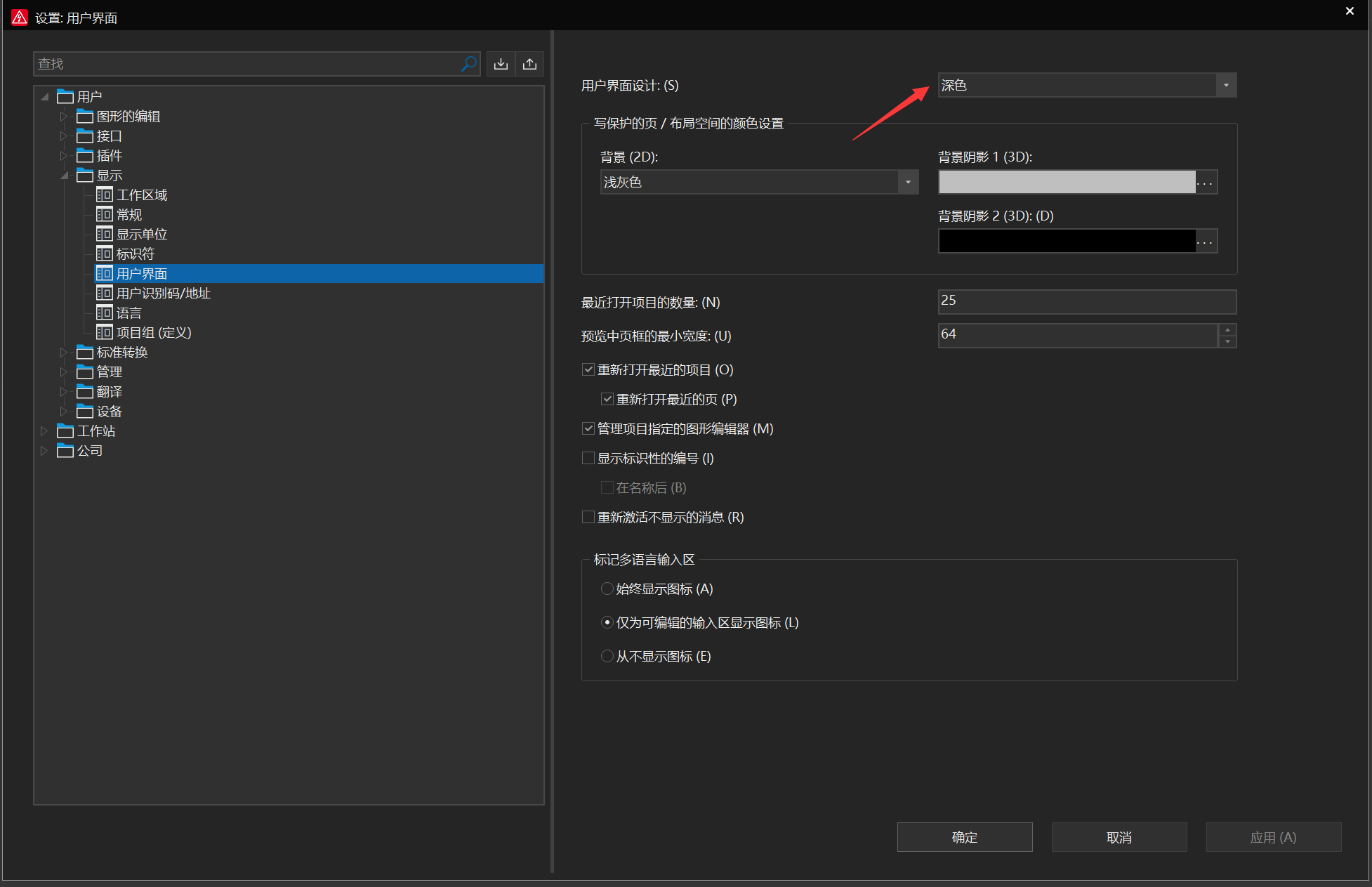Click the import settings icon
Image resolution: width=1372 pixels, height=887 pixels.
(x=501, y=64)
